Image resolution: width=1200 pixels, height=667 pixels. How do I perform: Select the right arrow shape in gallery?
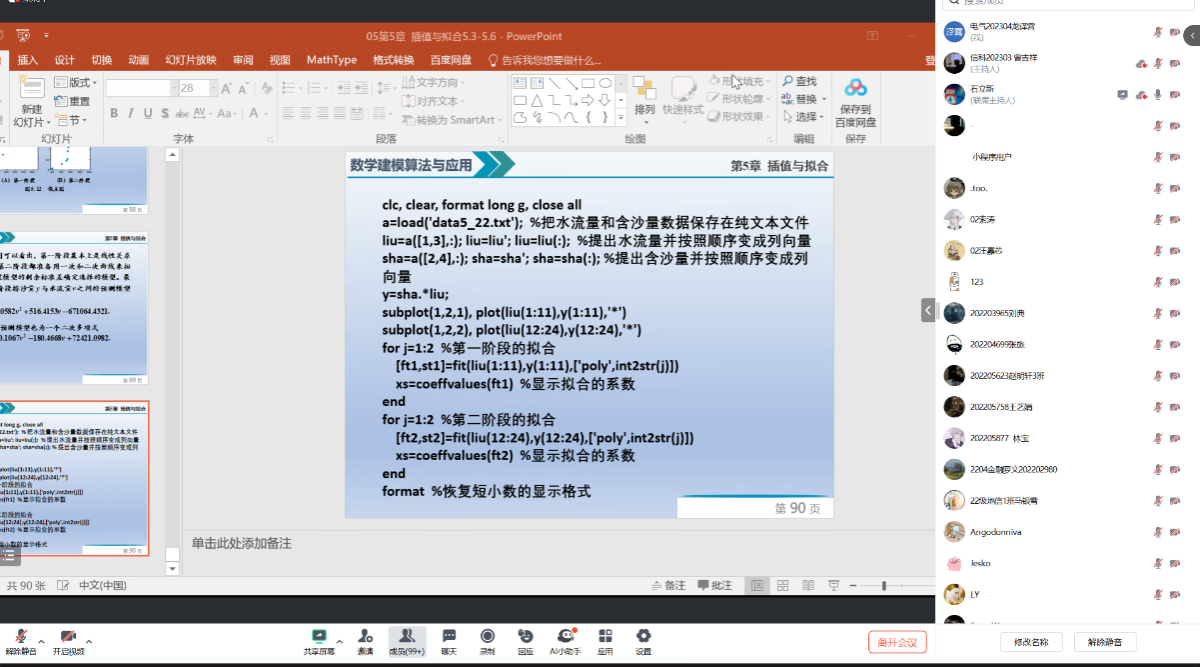coord(589,101)
